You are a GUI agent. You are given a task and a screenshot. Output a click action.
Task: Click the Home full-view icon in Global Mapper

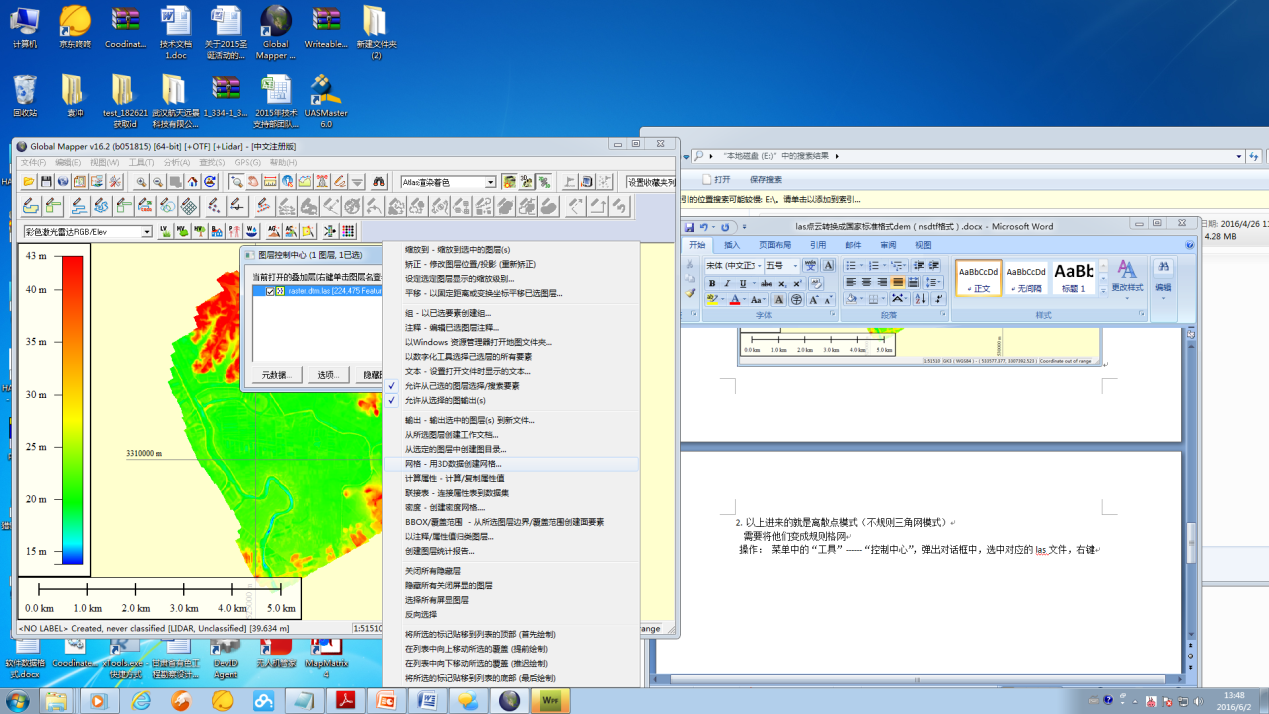tap(193, 181)
